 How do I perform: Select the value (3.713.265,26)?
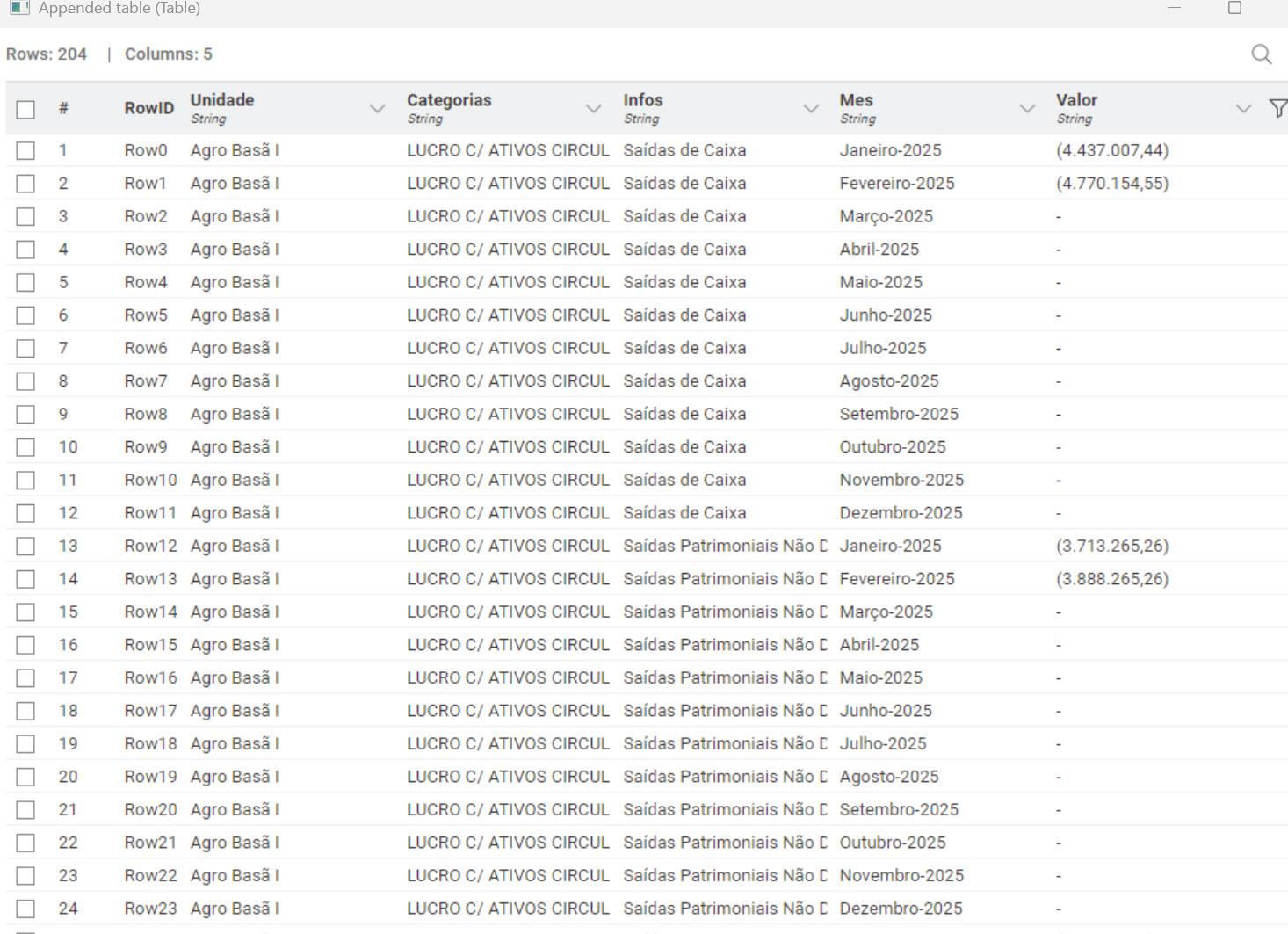pos(1112,546)
